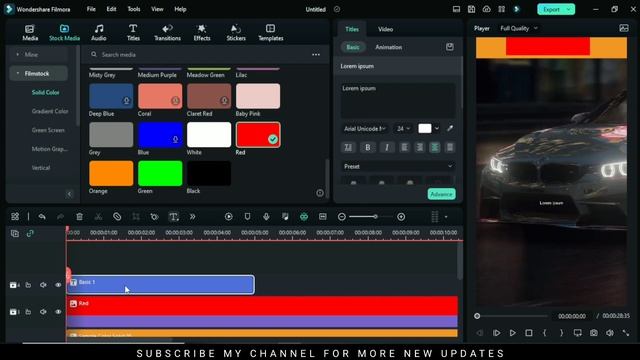Open the File menu

tap(91, 9)
